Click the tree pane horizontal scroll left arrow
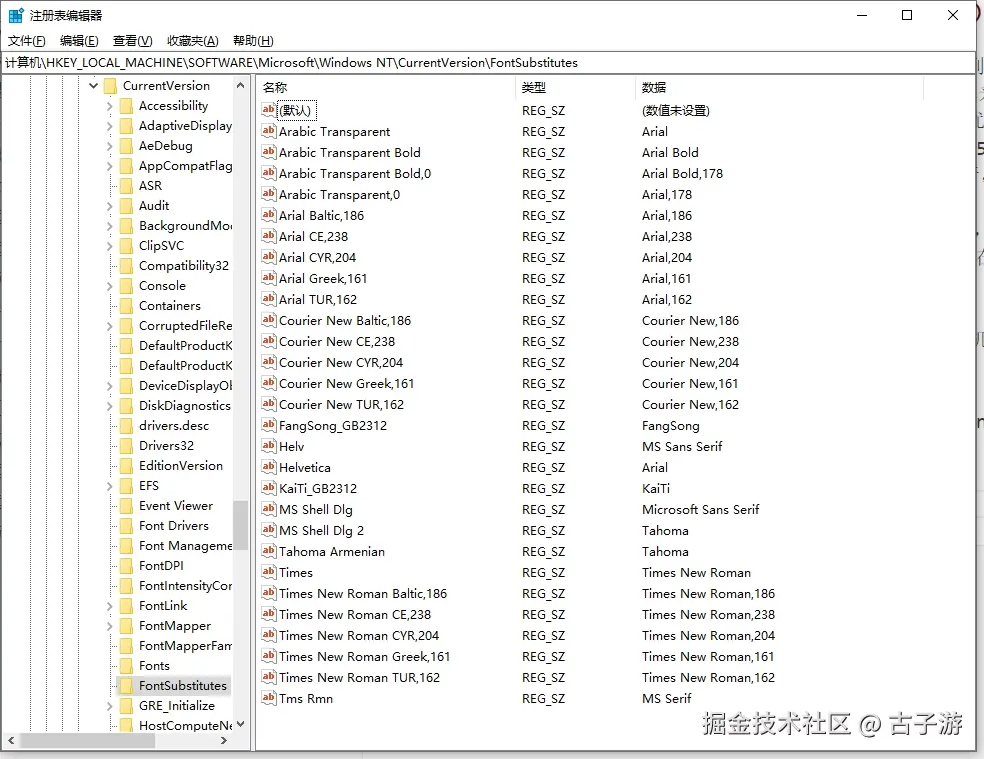This screenshot has height=759, width=984. coord(11,741)
